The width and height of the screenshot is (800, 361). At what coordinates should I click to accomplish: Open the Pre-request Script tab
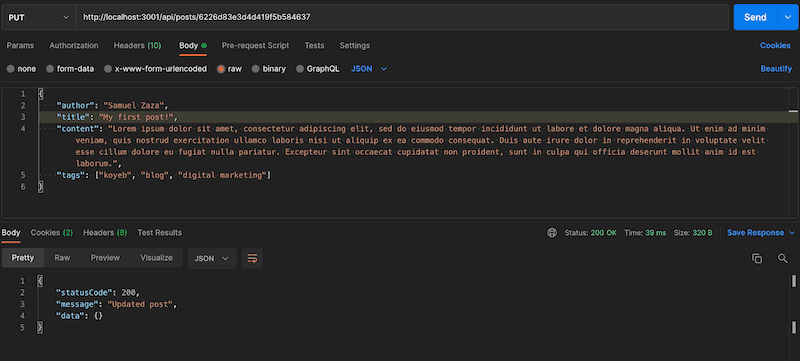coord(255,45)
